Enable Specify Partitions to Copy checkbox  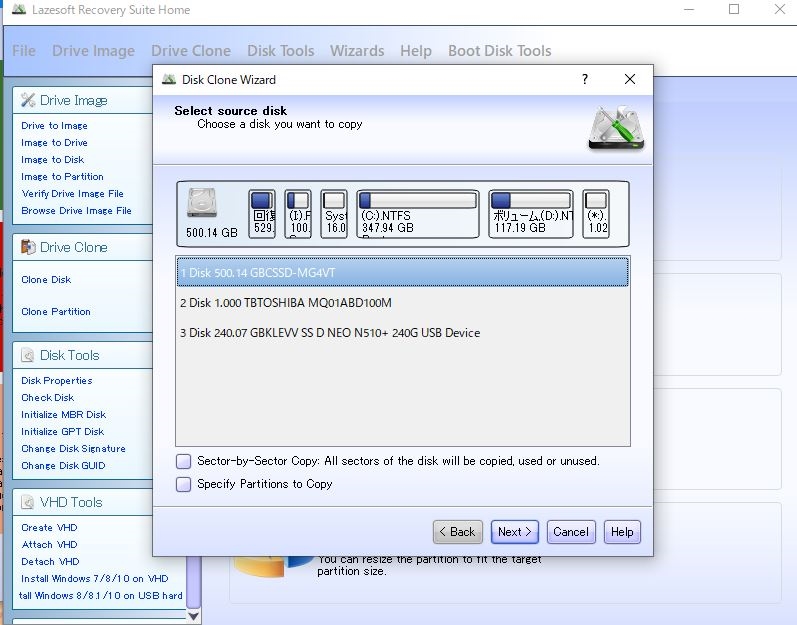coord(183,484)
